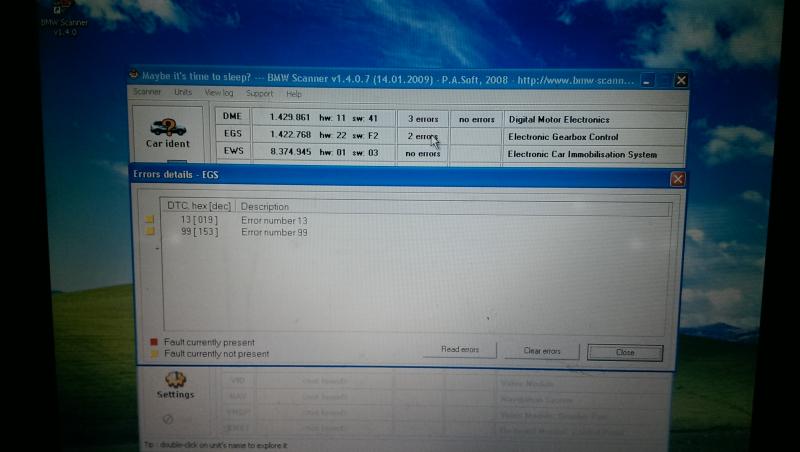Screen dimensions: 800x452
Task: Click Description column header
Action: tap(265, 207)
